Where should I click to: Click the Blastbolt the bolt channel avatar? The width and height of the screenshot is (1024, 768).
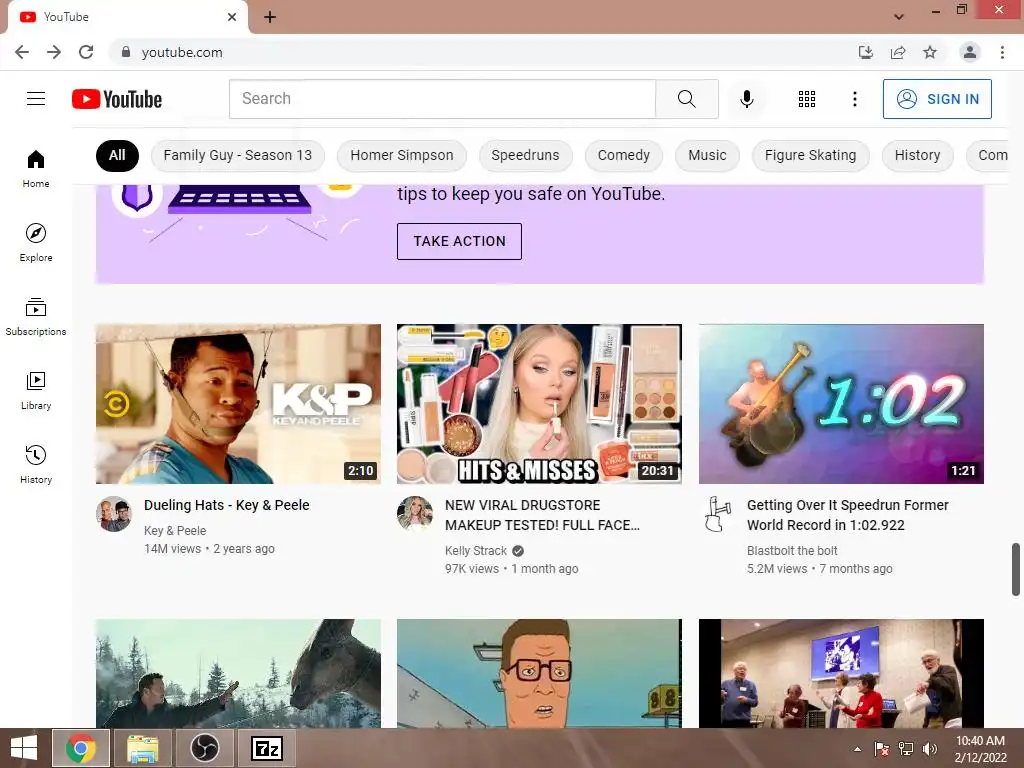tap(717, 514)
